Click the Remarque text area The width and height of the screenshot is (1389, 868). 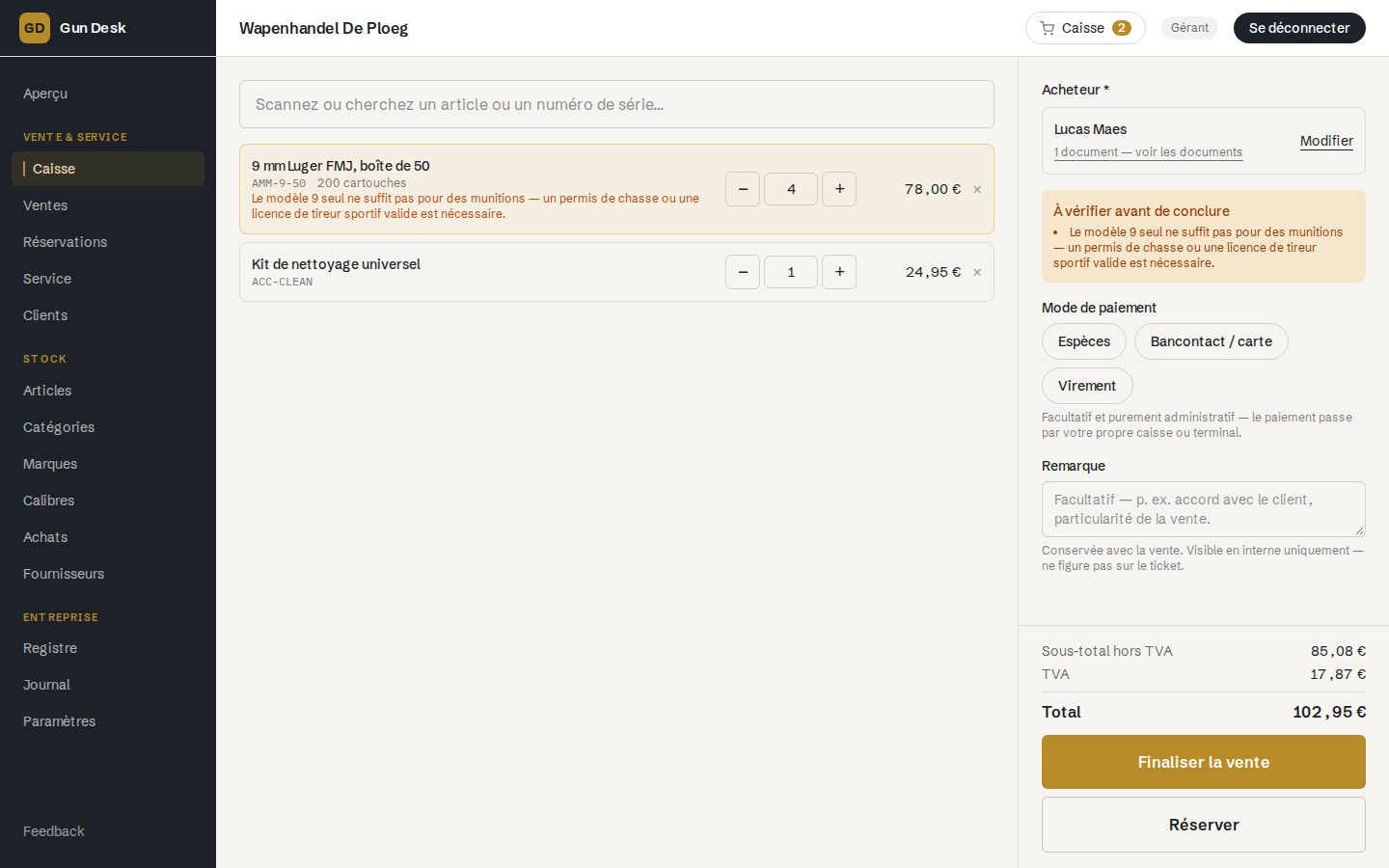coord(1204,509)
